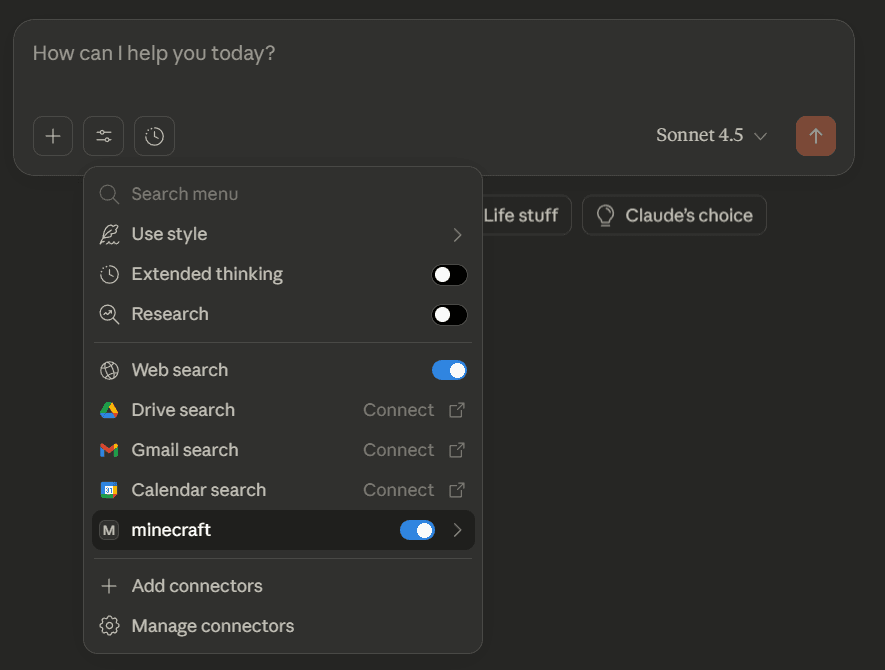The image size is (885, 670).
Task: Click the Google Drive icon
Action: click(x=109, y=410)
